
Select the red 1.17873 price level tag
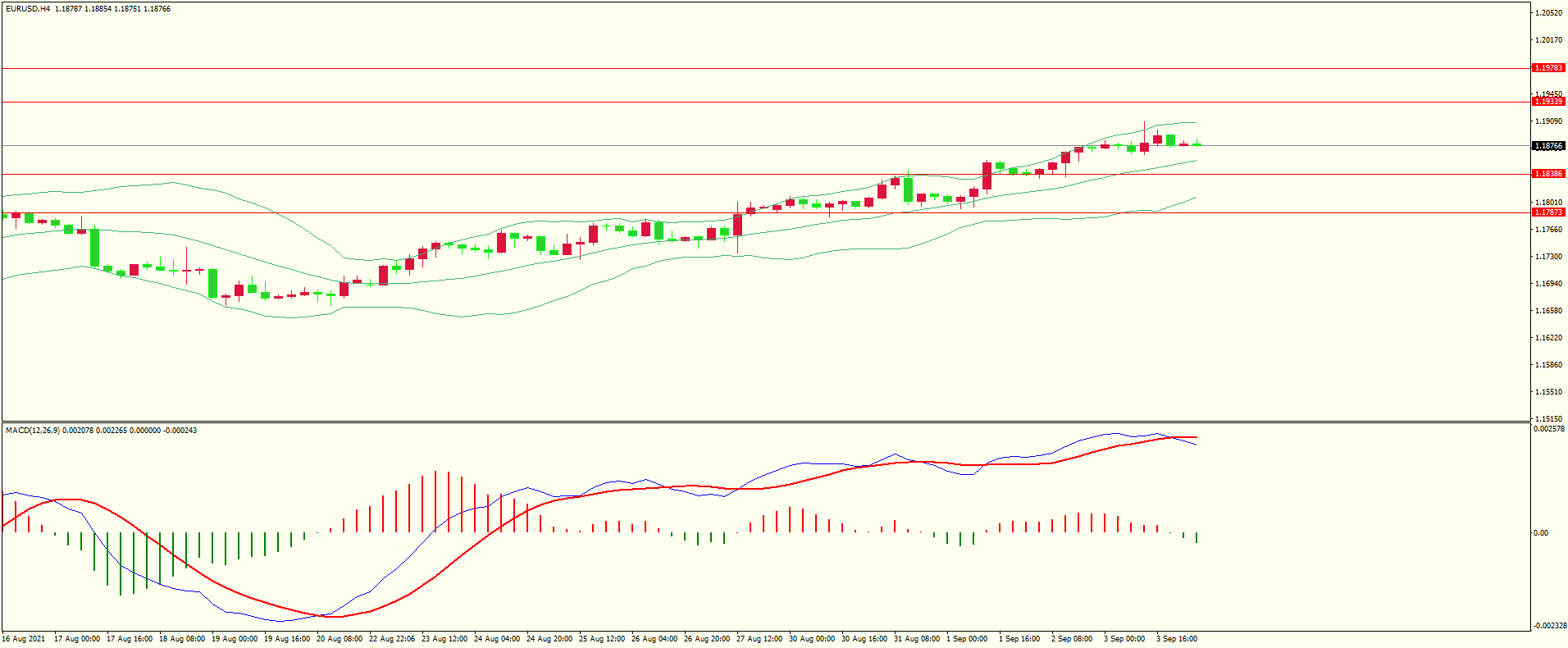tap(1548, 212)
